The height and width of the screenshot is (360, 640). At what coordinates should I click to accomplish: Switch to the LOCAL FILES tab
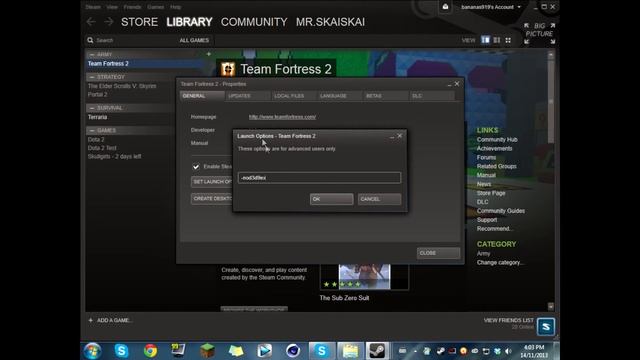[293, 96]
